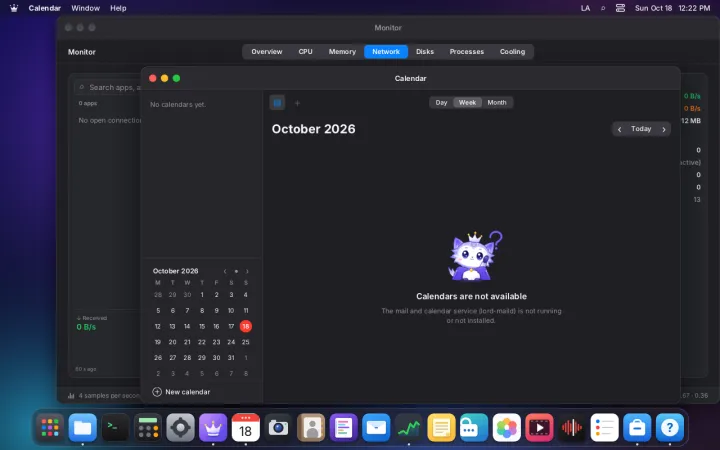
Task: Switch calendar to Day view
Action: (441, 102)
